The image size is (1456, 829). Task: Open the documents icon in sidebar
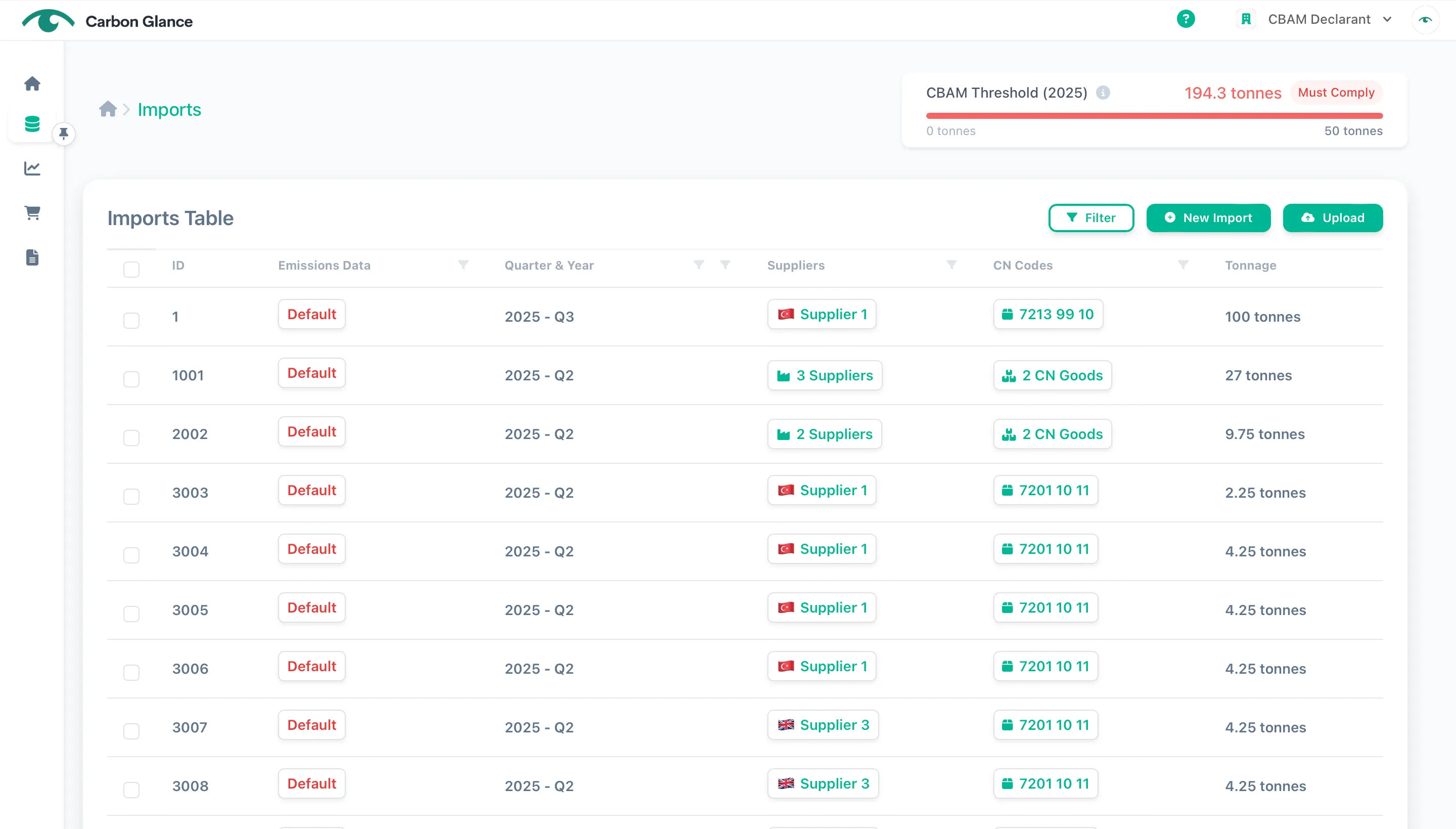click(x=32, y=257)
